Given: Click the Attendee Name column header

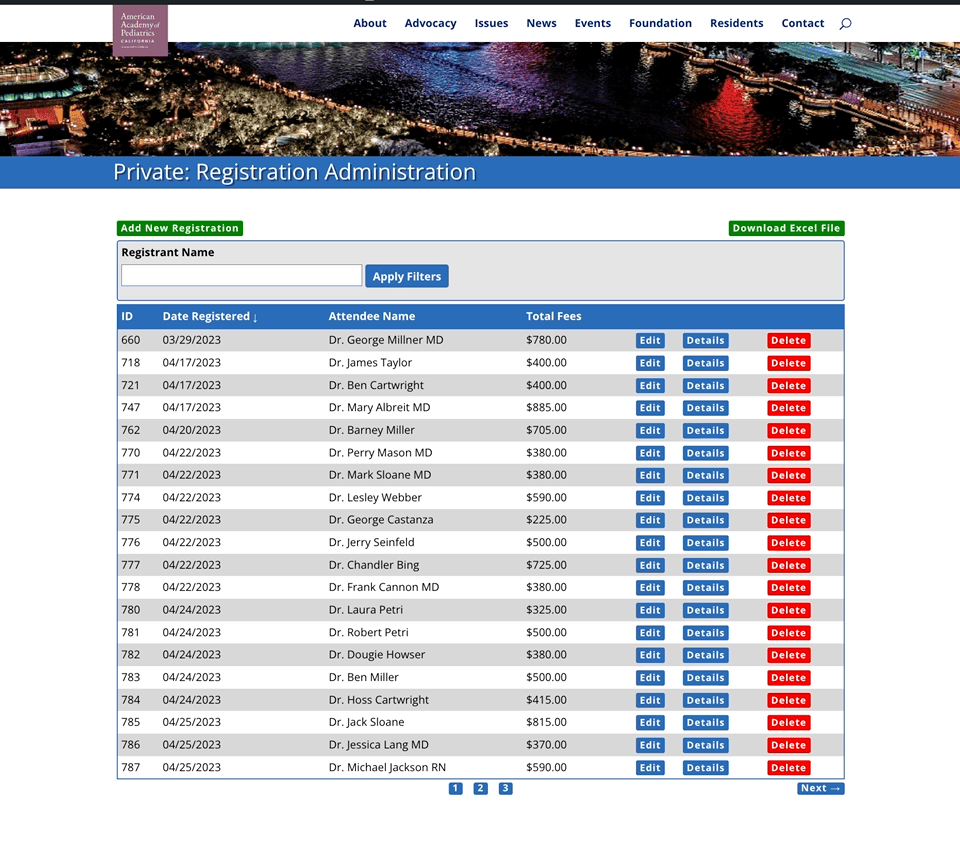Looking at the screenshot, I should click(x=372, y=316).
